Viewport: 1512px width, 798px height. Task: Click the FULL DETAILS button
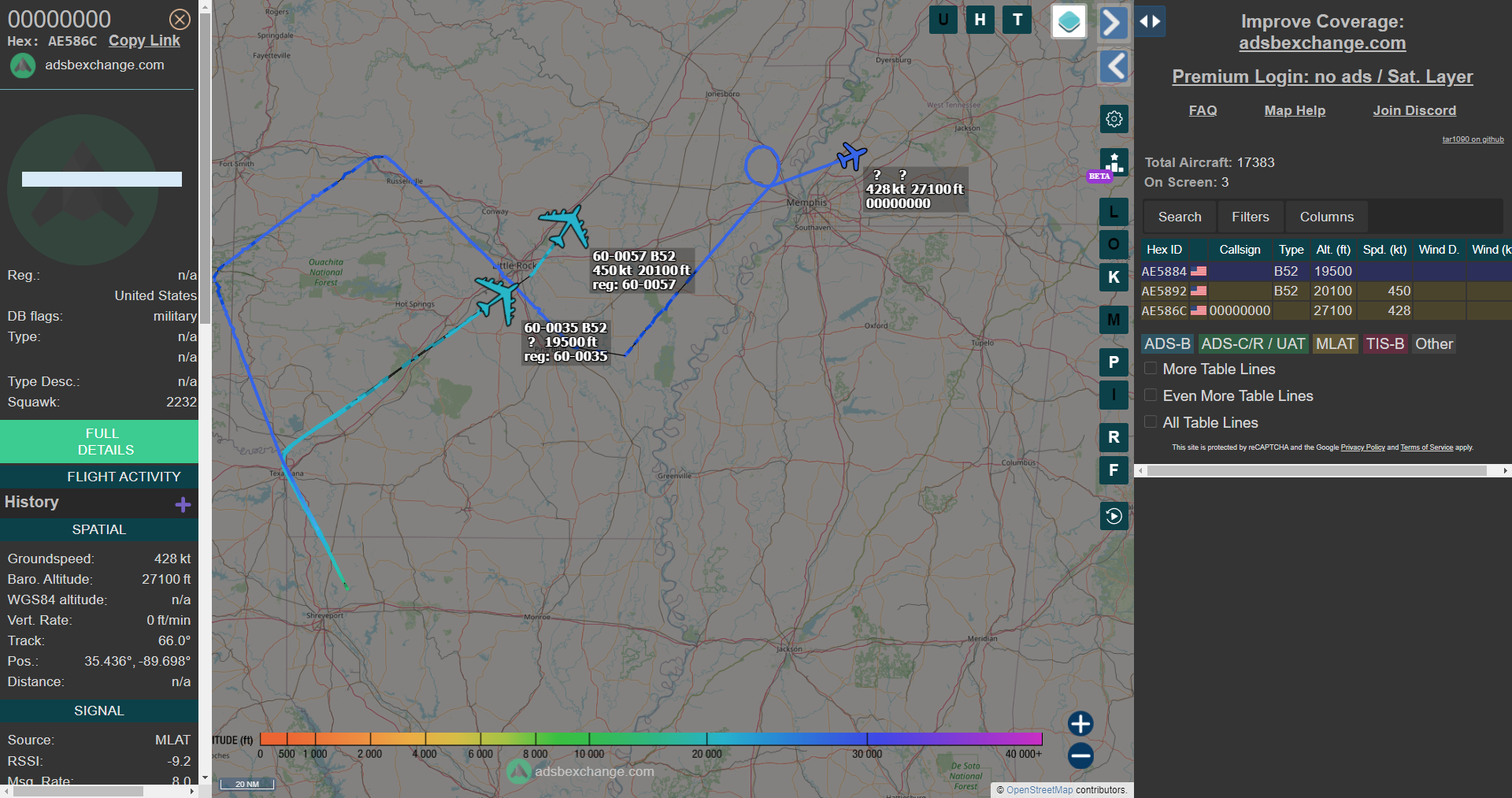coord(99,442)
